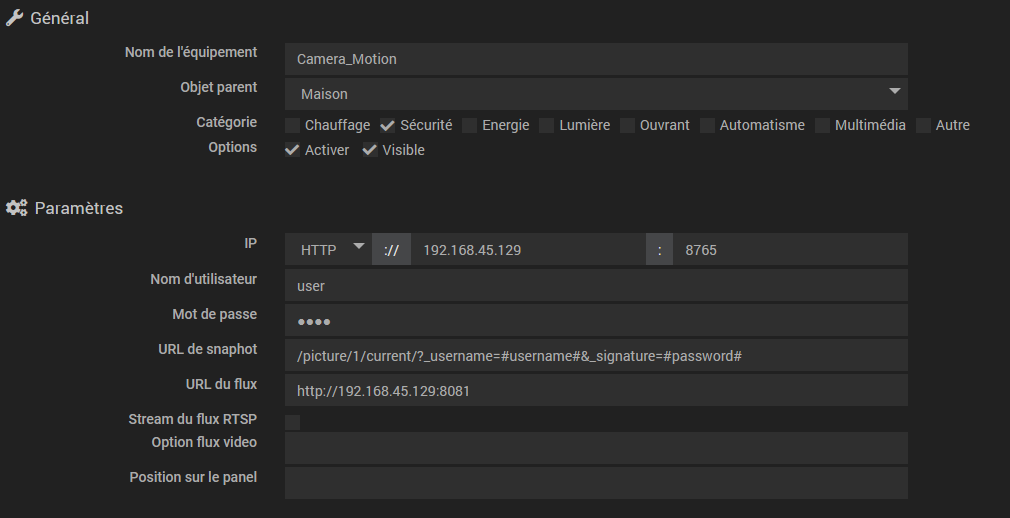Click the Mot de passe field
Screen dimensions: 1010x518
(596, 321)
